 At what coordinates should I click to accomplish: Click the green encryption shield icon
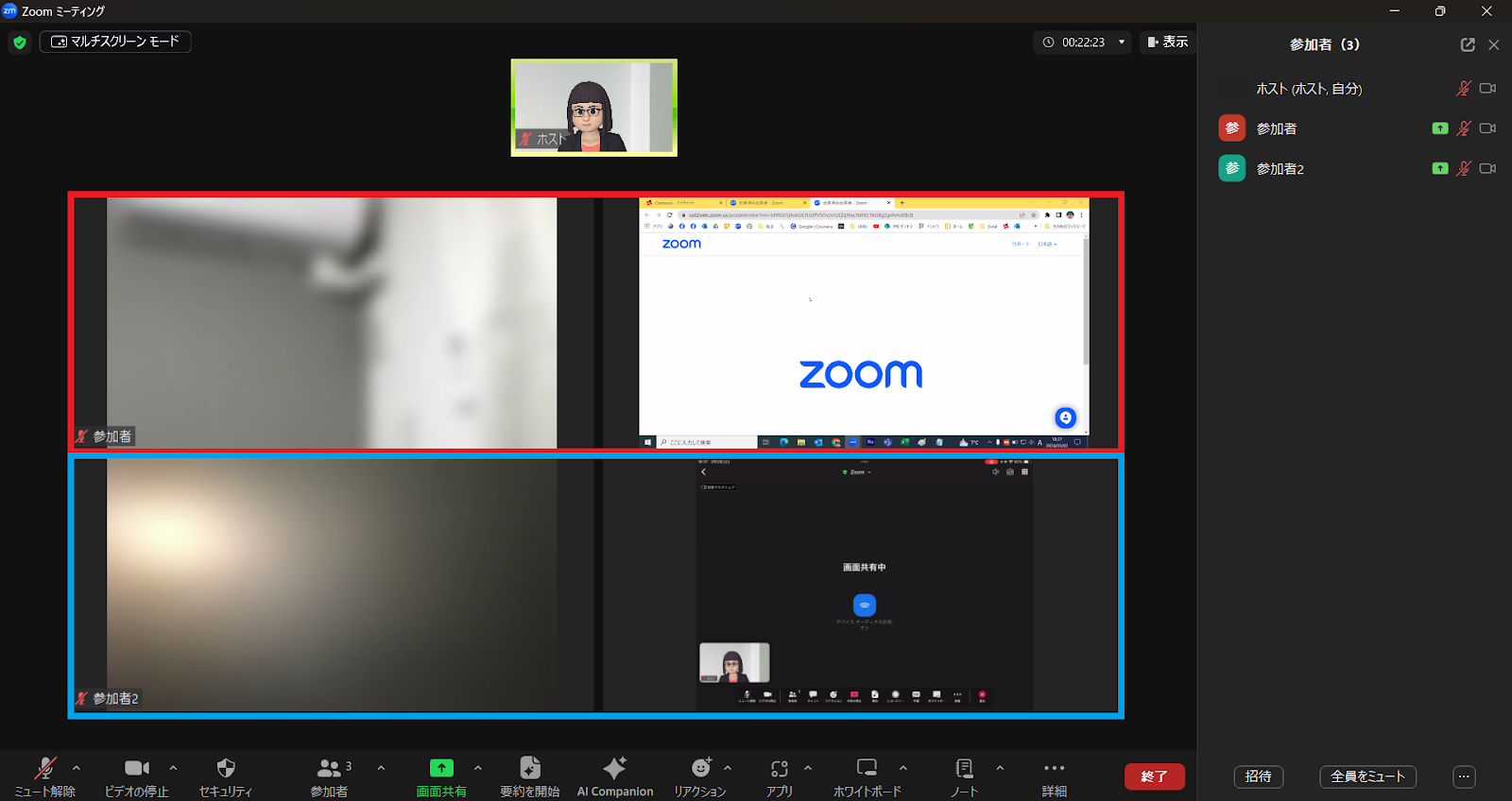(20, 43)
